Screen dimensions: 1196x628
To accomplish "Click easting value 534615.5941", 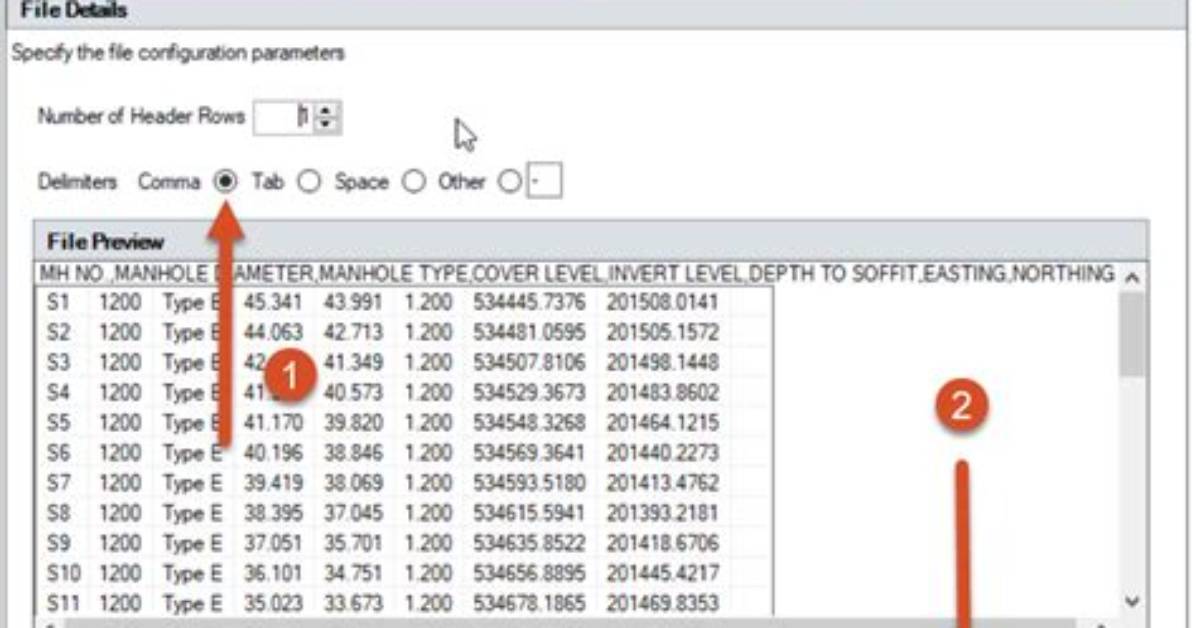I will coord(529,514).
